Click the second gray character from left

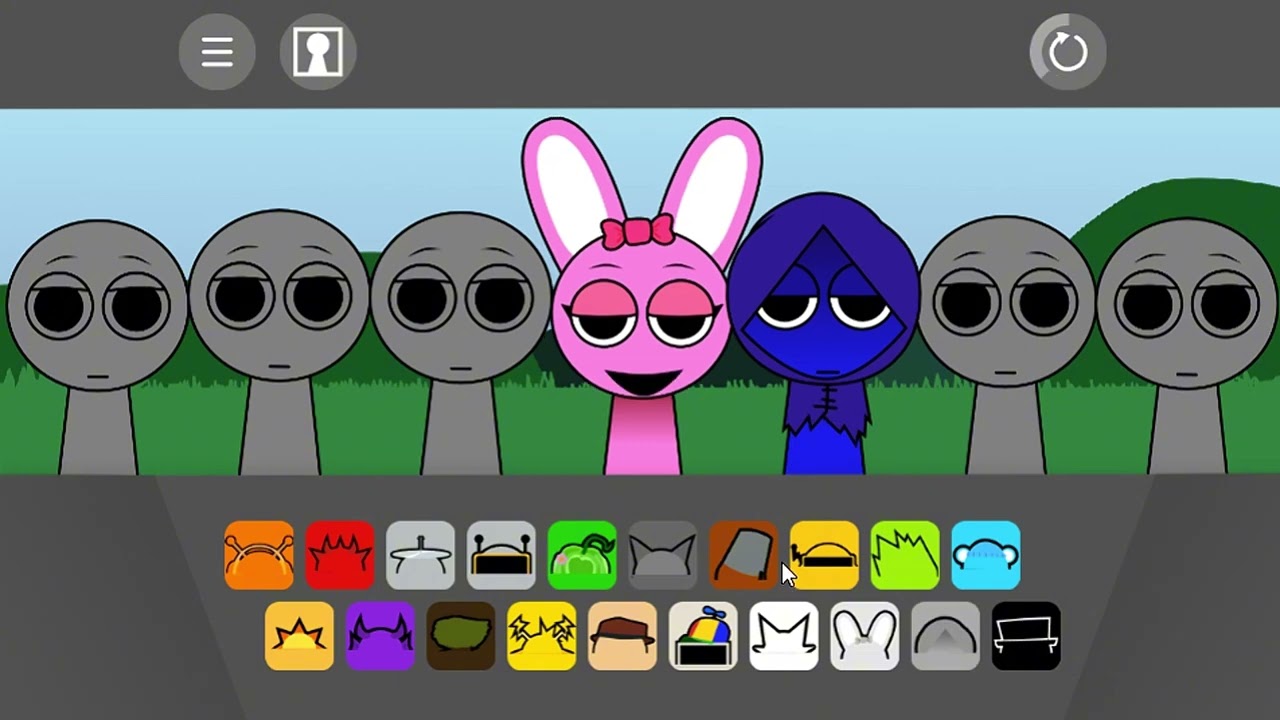coord(279,340)
